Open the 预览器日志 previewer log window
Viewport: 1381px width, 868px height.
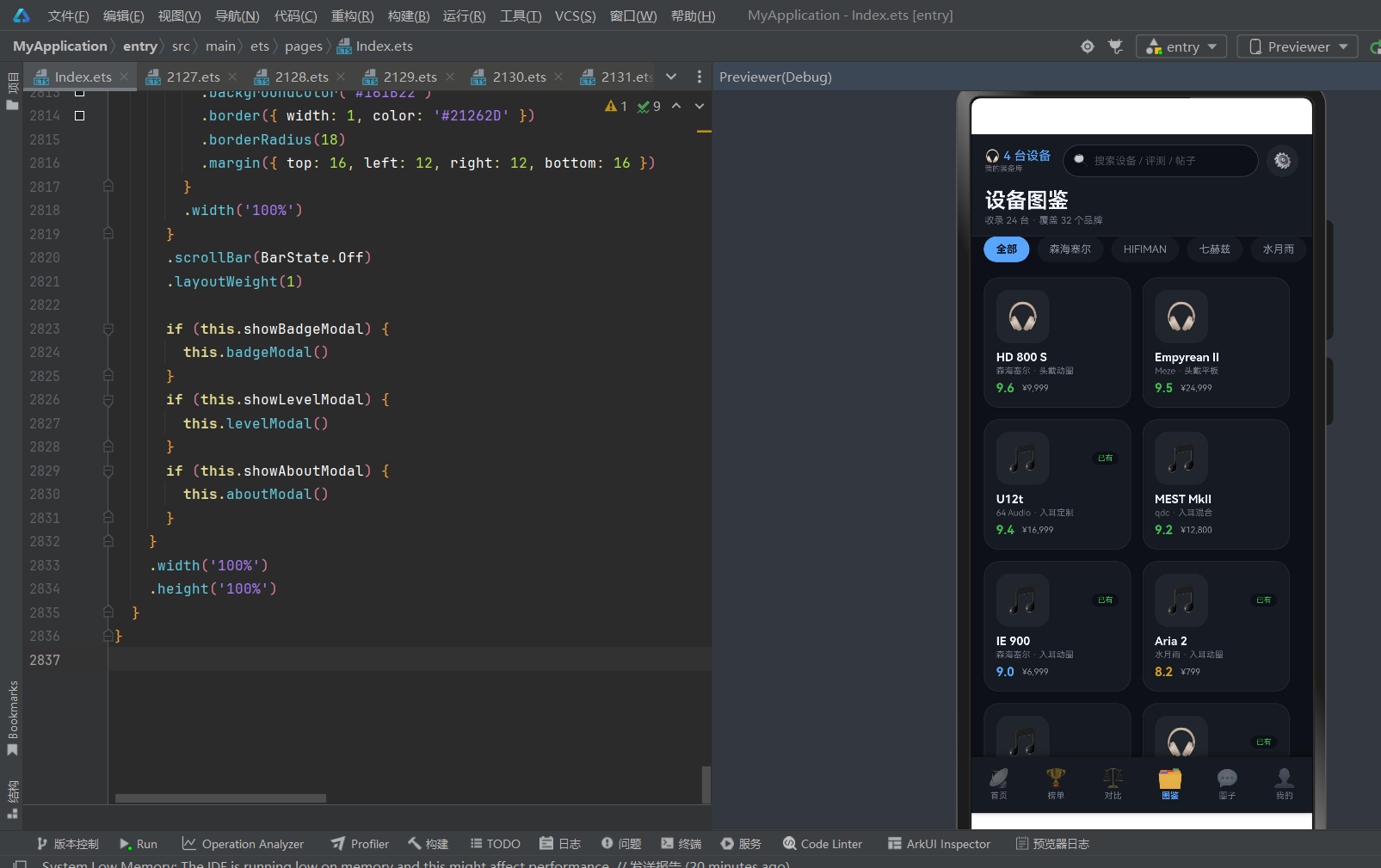(x=1052, y=844)
